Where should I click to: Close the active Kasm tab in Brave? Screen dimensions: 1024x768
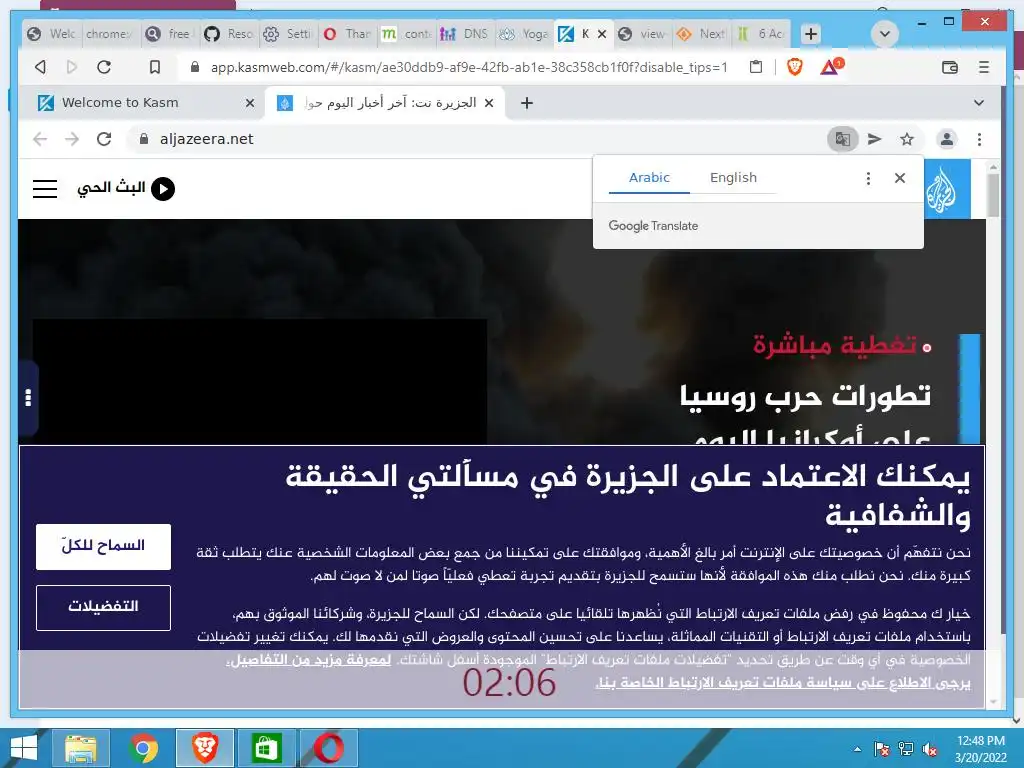click(x=602, y=34)
